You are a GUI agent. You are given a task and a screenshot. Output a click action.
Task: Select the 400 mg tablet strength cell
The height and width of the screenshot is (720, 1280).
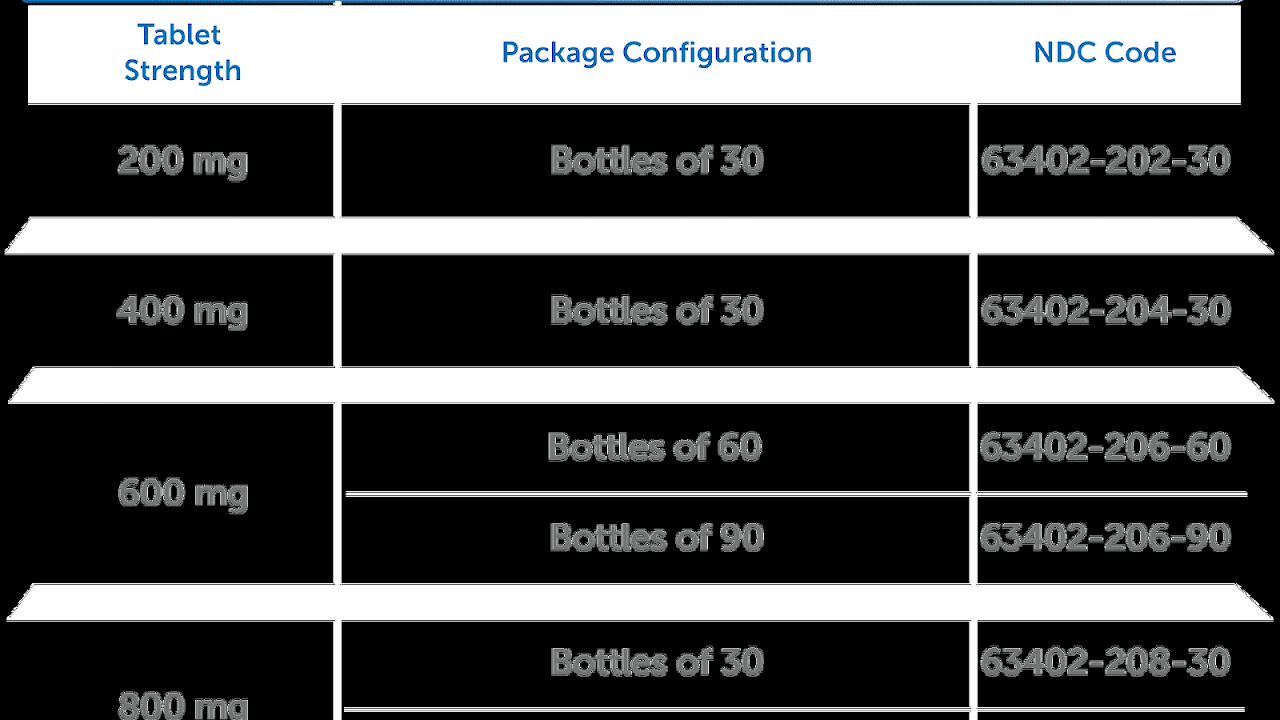(182, 311)
